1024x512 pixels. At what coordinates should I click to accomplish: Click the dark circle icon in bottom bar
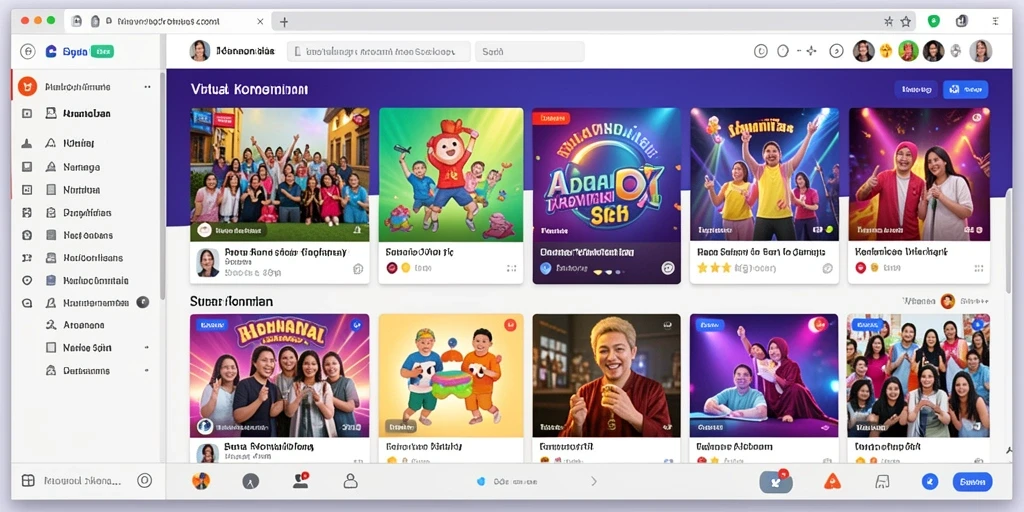251,481
